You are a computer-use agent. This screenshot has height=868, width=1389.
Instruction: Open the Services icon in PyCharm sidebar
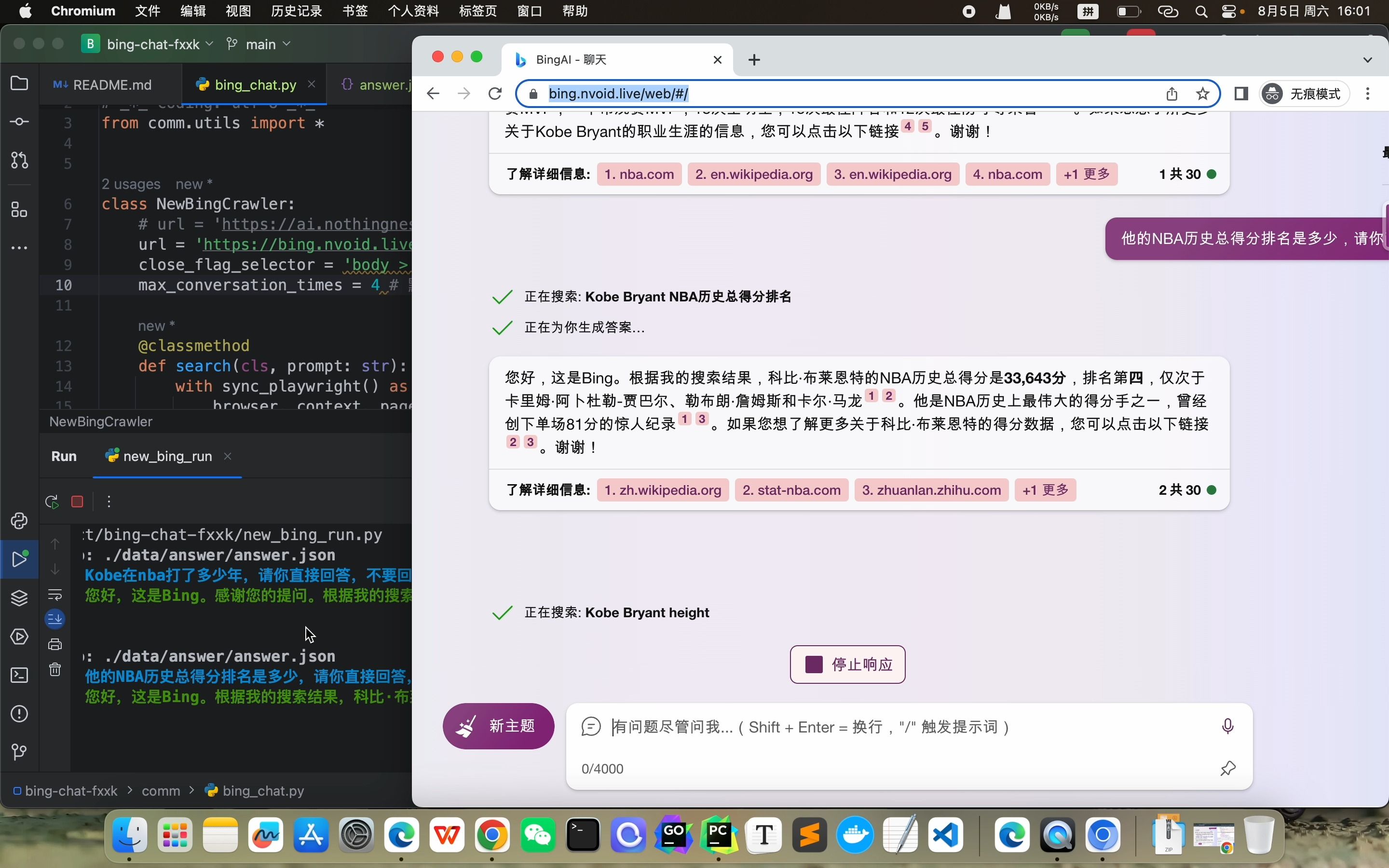[19, 637]
